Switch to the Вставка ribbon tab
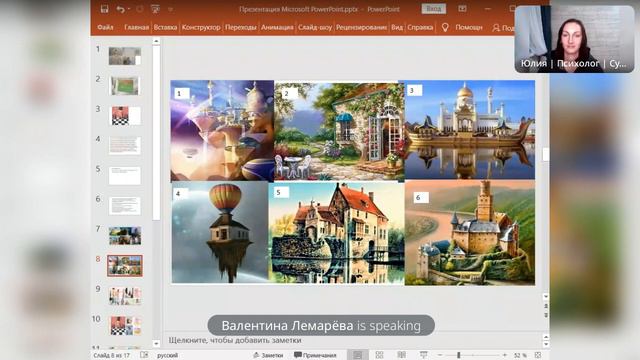 coord(165,27)
